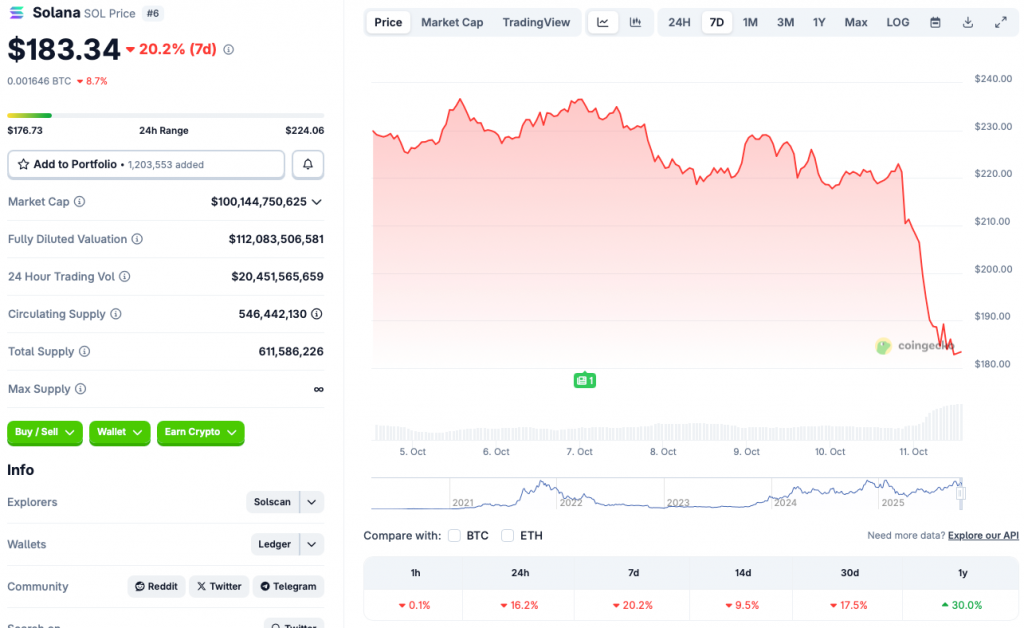1024x628 pixels.
Task: Click the price alert bell icon
Action: pos(308,164)
